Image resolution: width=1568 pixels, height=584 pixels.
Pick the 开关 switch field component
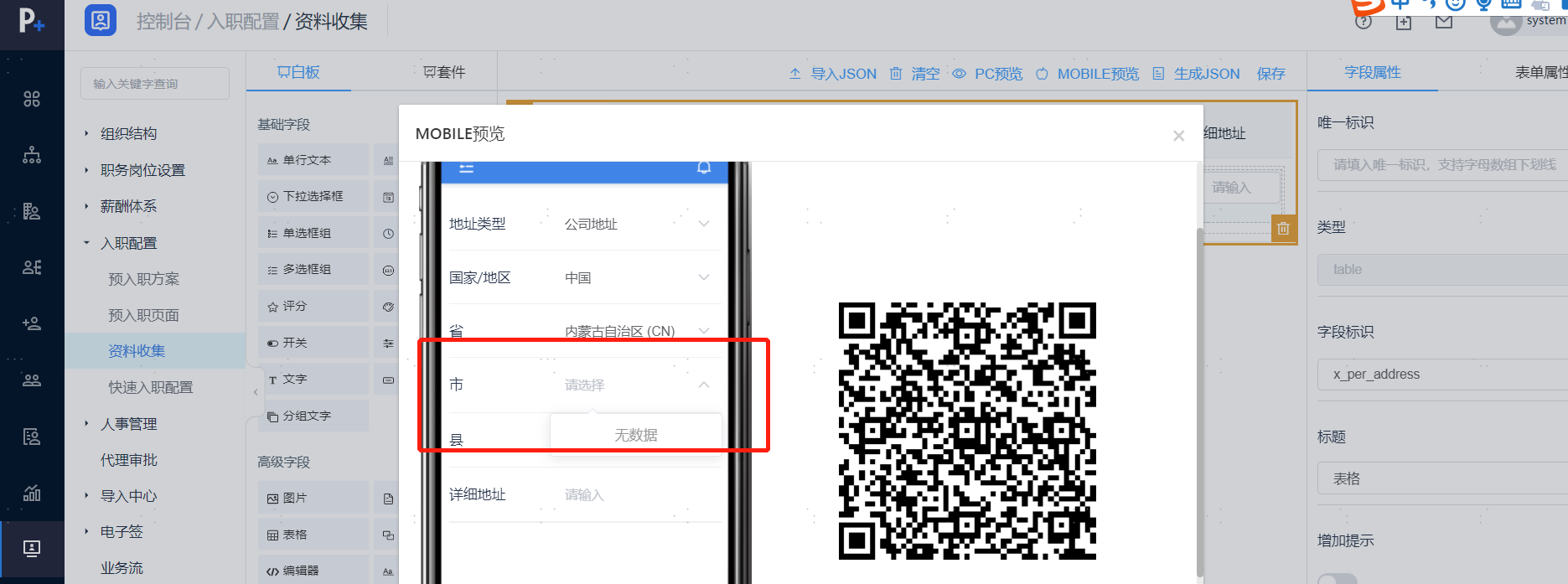tap(313, 343)
